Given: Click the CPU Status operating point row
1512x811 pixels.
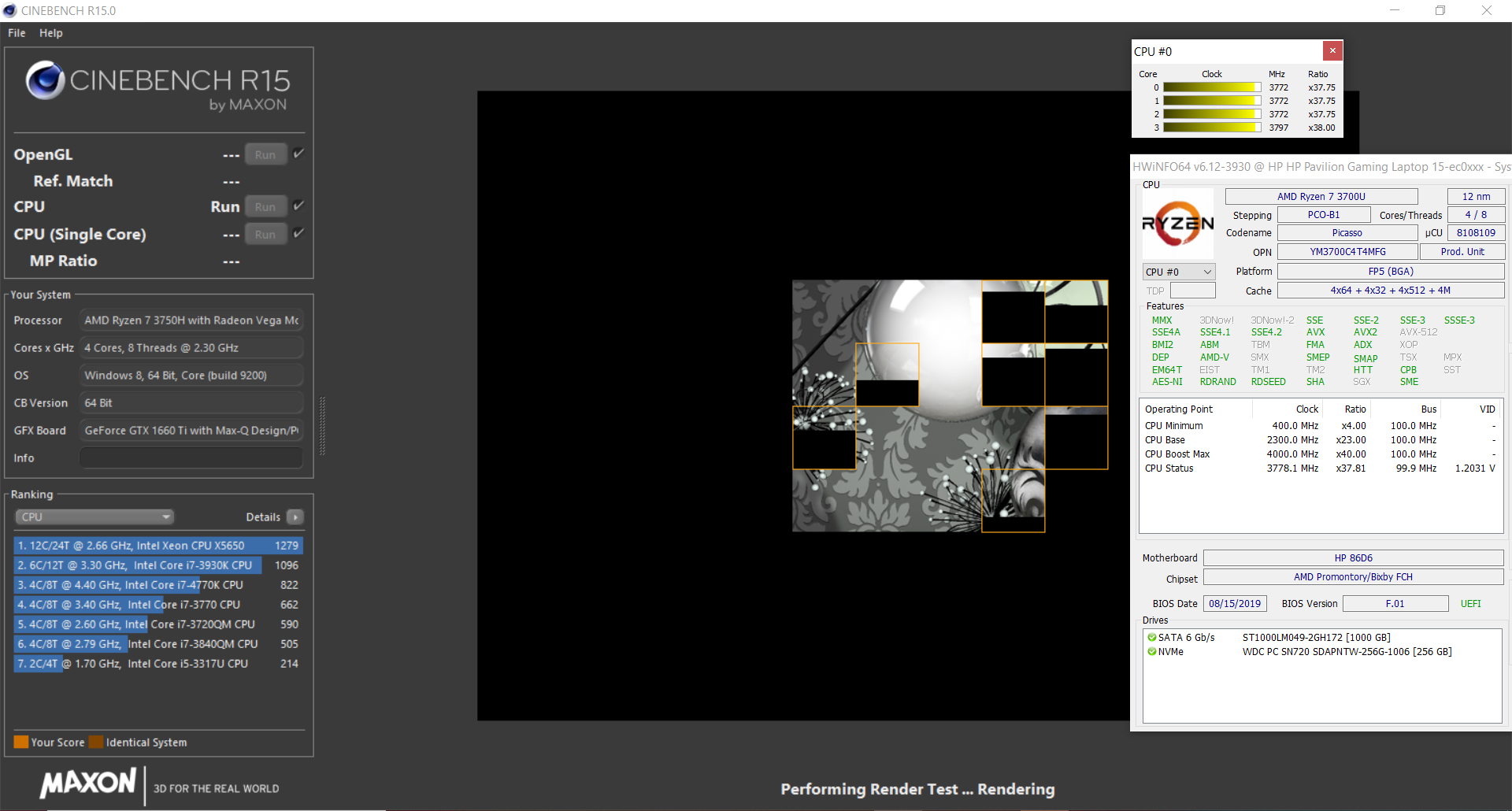Looking at the screenshot, I should click(x=1321, y=468).
